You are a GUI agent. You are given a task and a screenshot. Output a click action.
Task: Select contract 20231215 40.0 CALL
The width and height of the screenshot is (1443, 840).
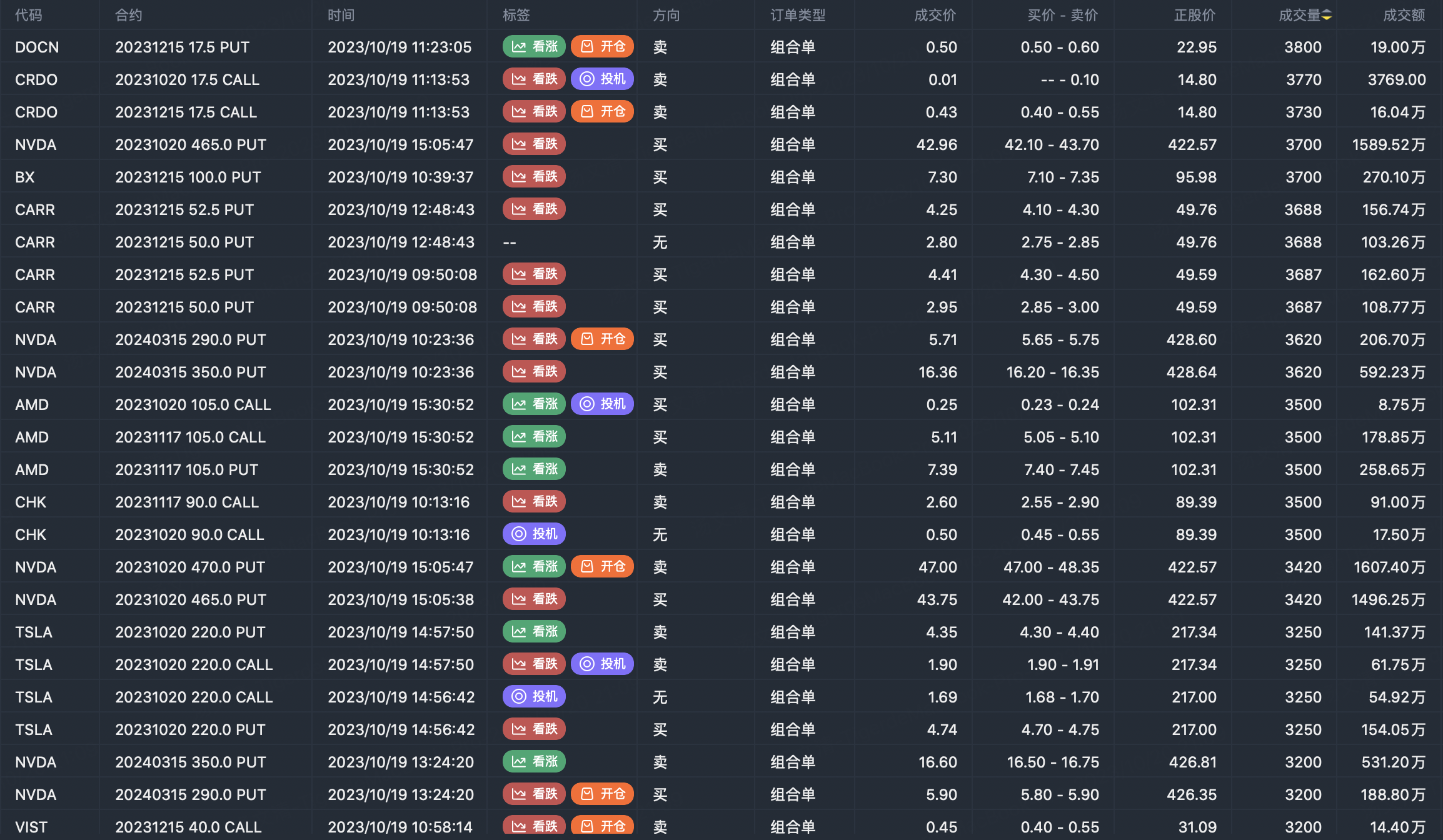[188, 827]
